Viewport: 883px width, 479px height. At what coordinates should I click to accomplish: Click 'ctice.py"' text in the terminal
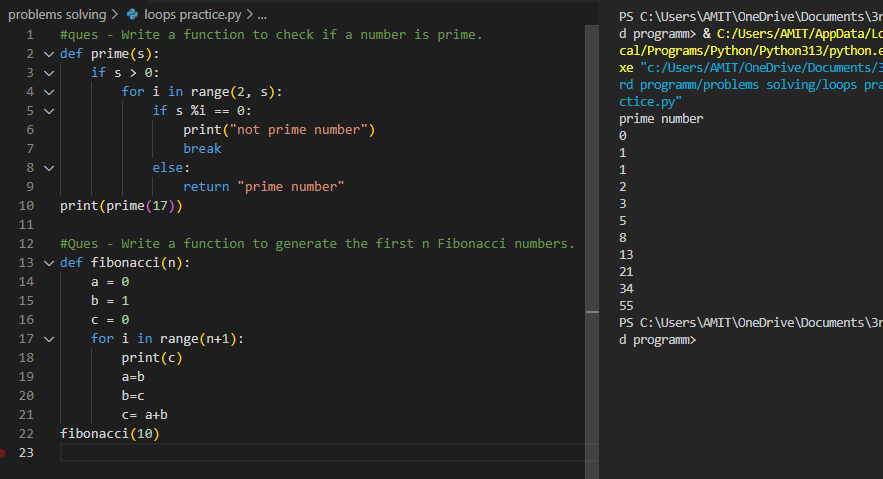coord(650,102)
